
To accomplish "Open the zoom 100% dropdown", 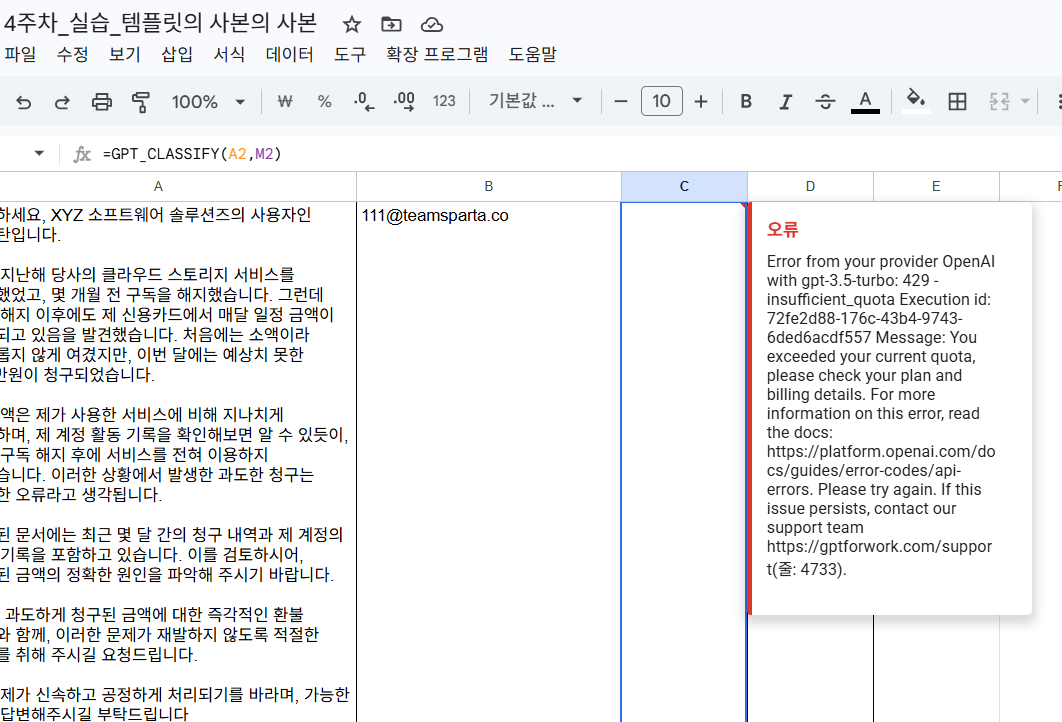I will (x=208, y=102).
